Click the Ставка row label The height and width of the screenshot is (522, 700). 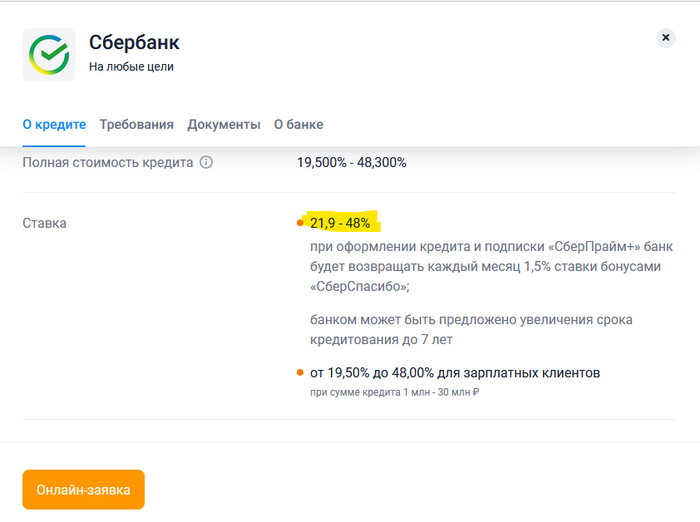[45, 223]
